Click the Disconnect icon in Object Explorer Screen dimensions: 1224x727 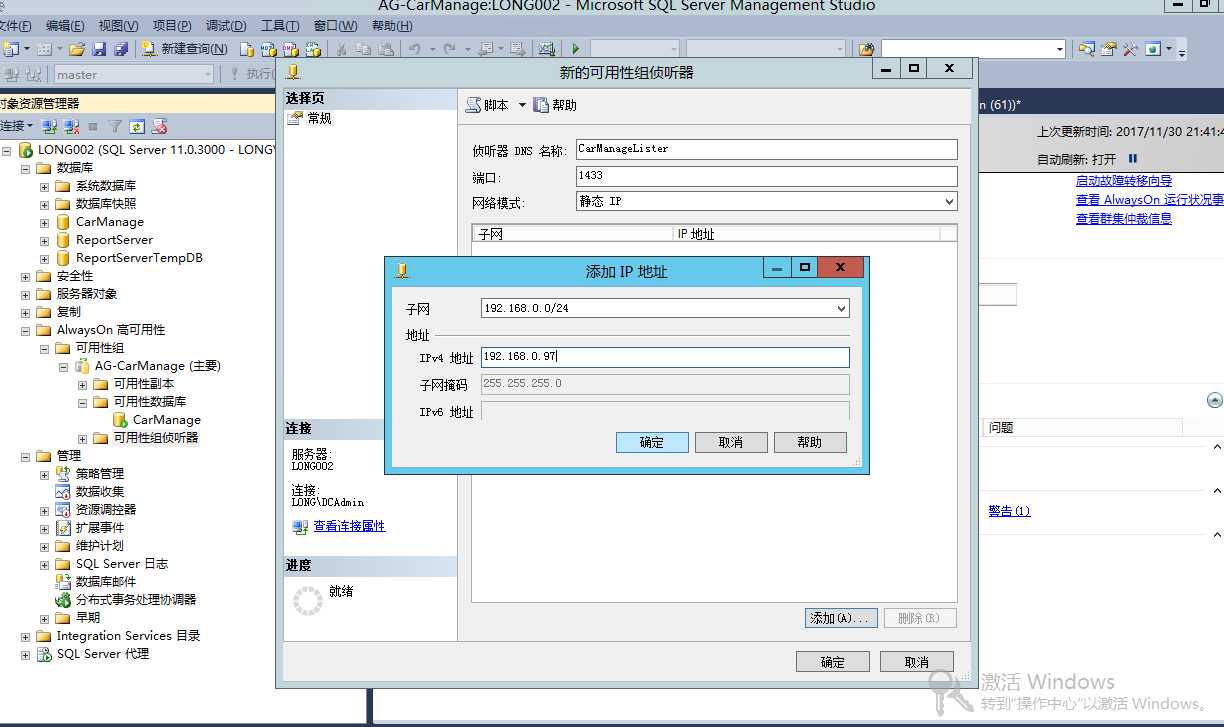click(x=71, y=126)
